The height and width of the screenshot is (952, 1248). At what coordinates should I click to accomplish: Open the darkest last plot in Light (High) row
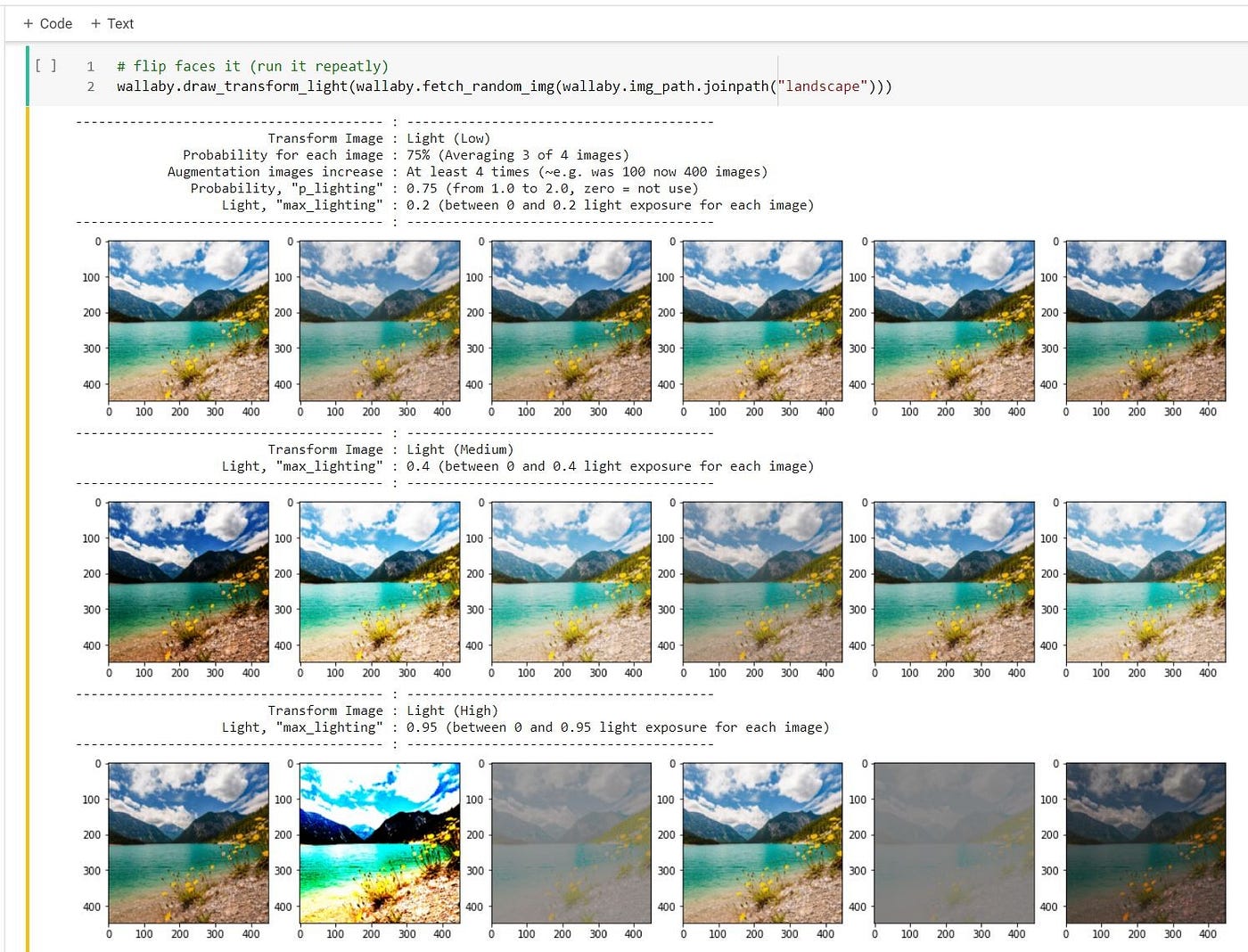point(1145,843)
